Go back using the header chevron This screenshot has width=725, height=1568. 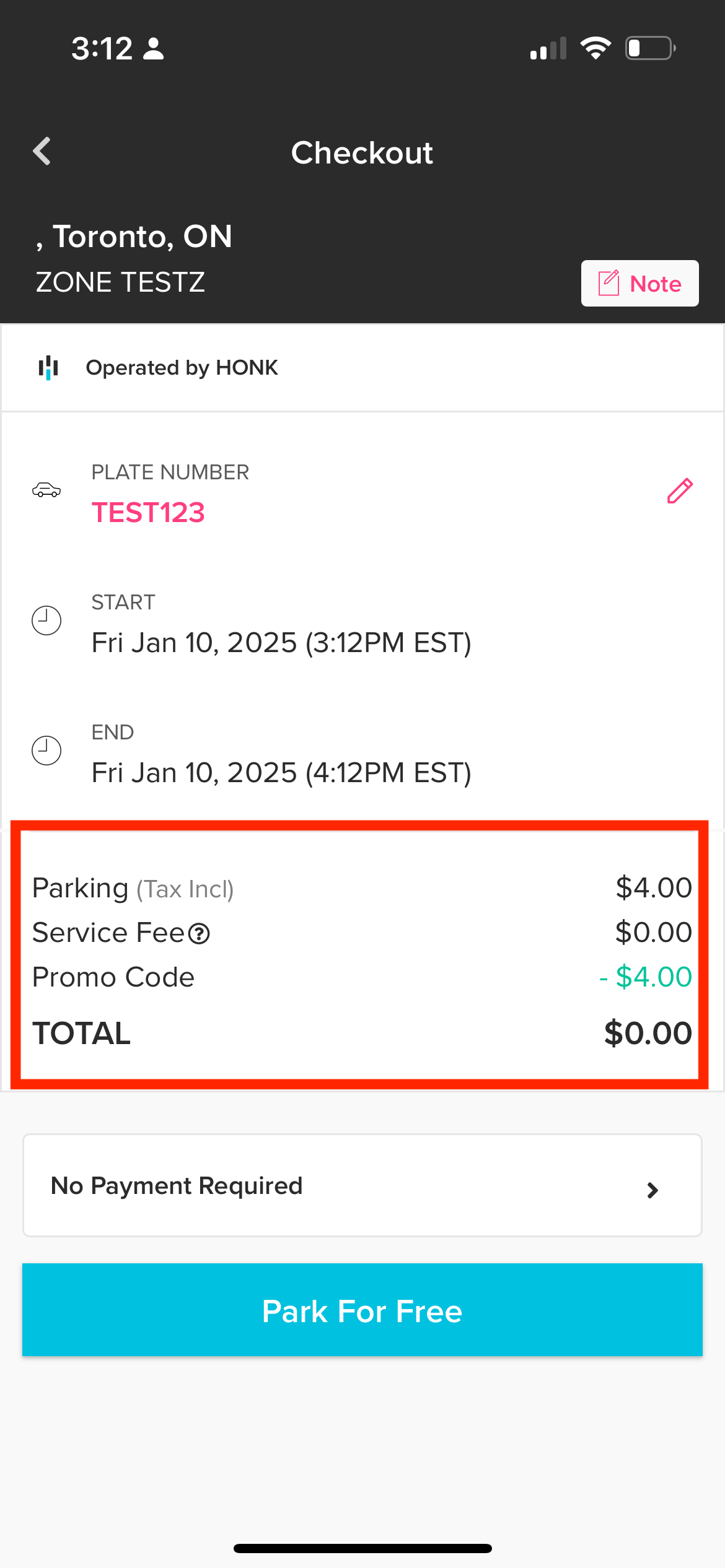coord(42,152)
